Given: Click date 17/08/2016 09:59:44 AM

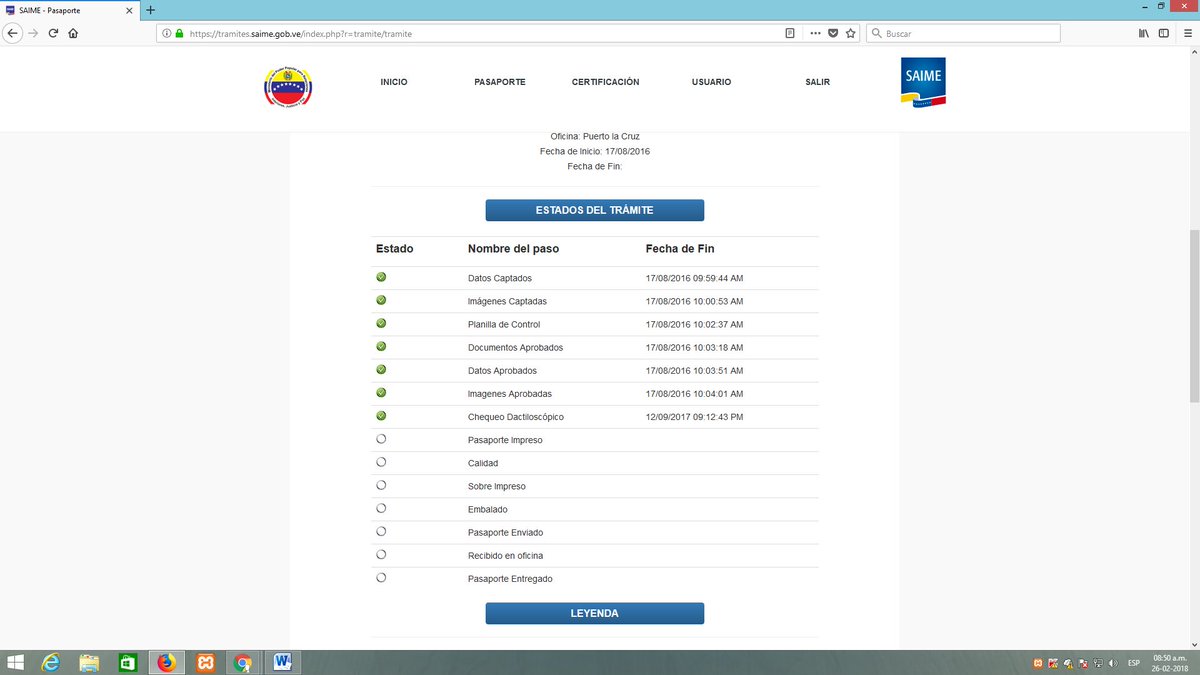Looking at the screenshot, I should pyautogui.click(x=694, y=278).
